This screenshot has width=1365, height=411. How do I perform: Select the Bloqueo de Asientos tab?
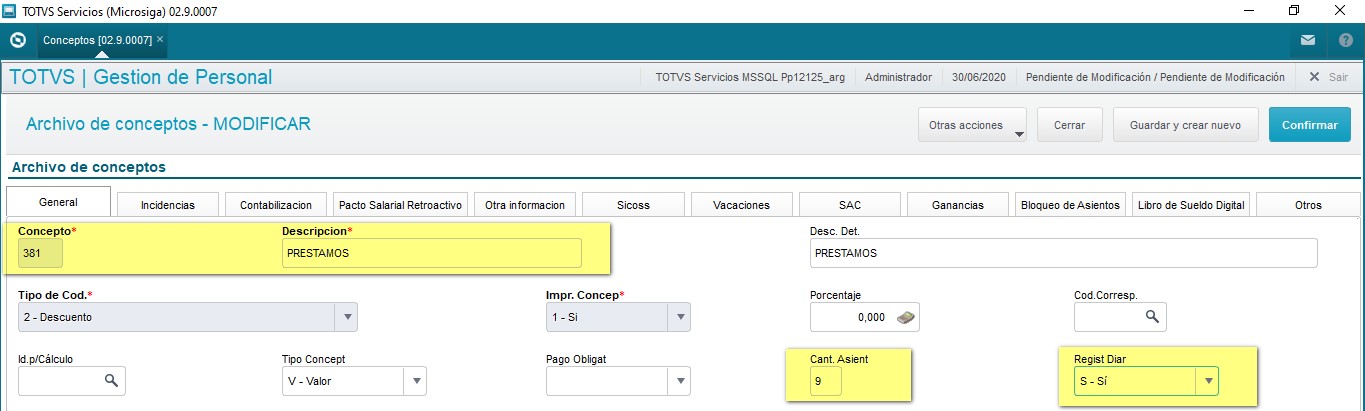1071,204
